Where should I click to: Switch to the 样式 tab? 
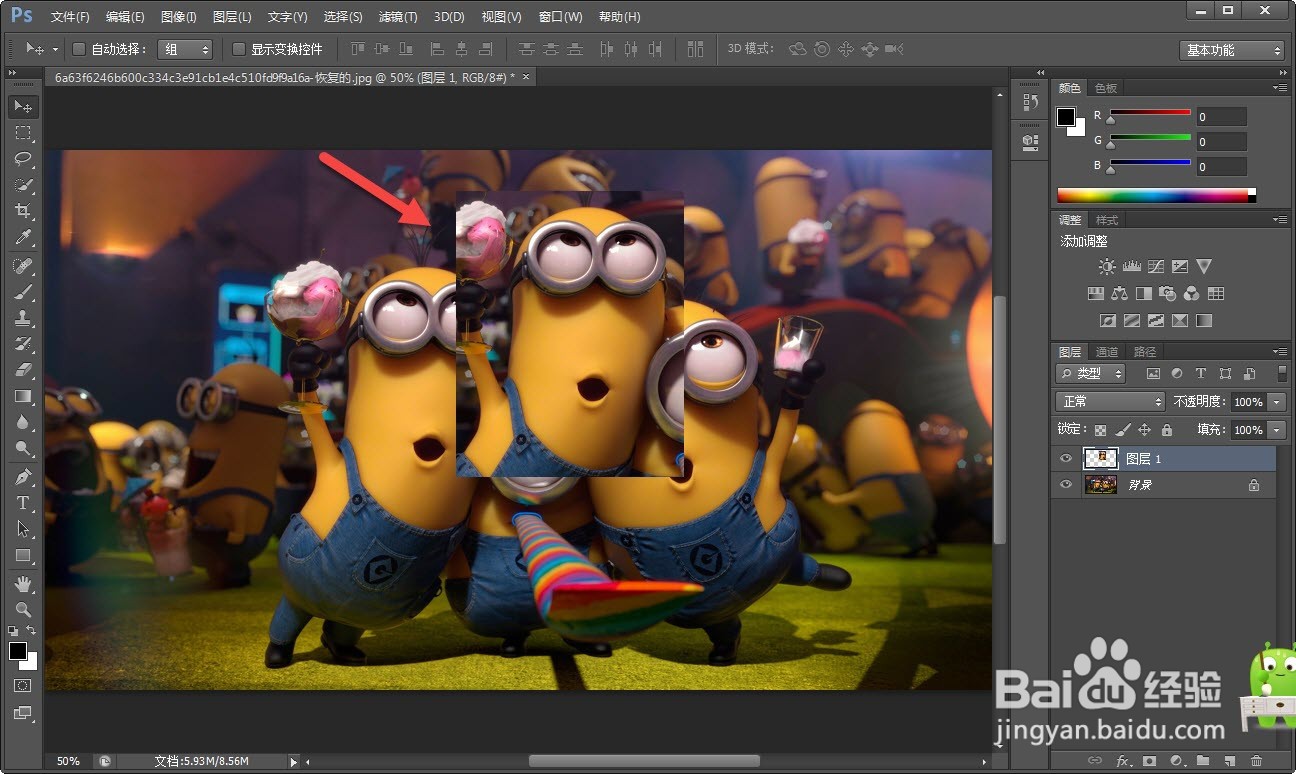[1107, 220]
